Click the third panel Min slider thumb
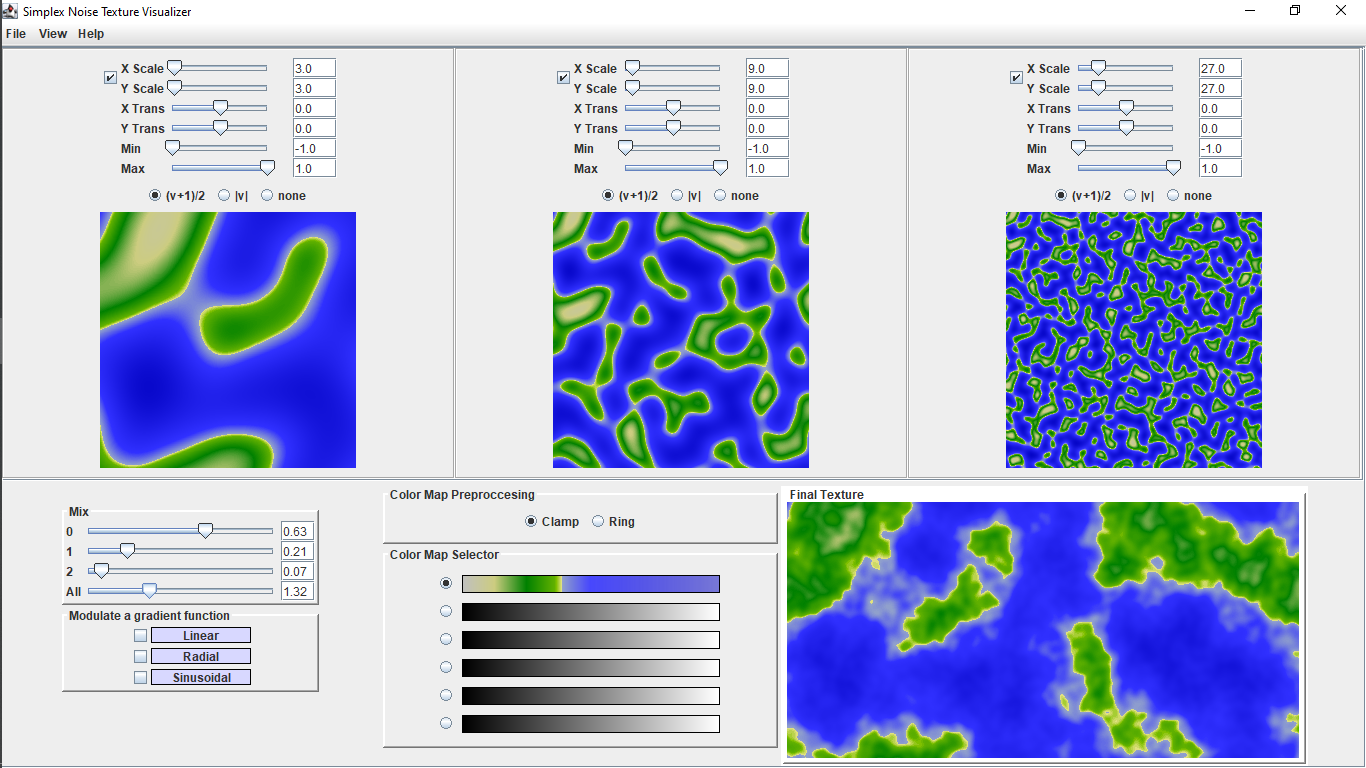 (x=1078, y=148)
